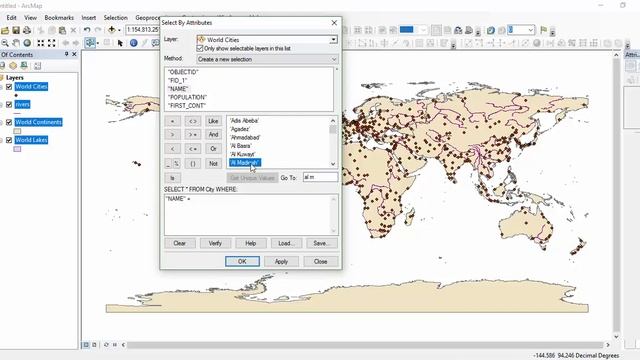The height and width of the screenshot is (360, 640).
Task: Select 'Ahmadabad' in the unique values list
Action: tap(245, 138)
